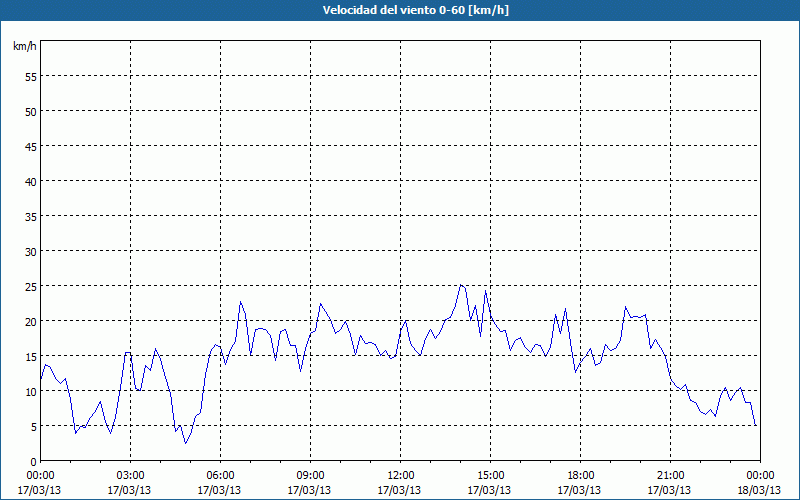
Task: Click the "17/03/13" date under 03:00
Action: (x=129, y=490)
